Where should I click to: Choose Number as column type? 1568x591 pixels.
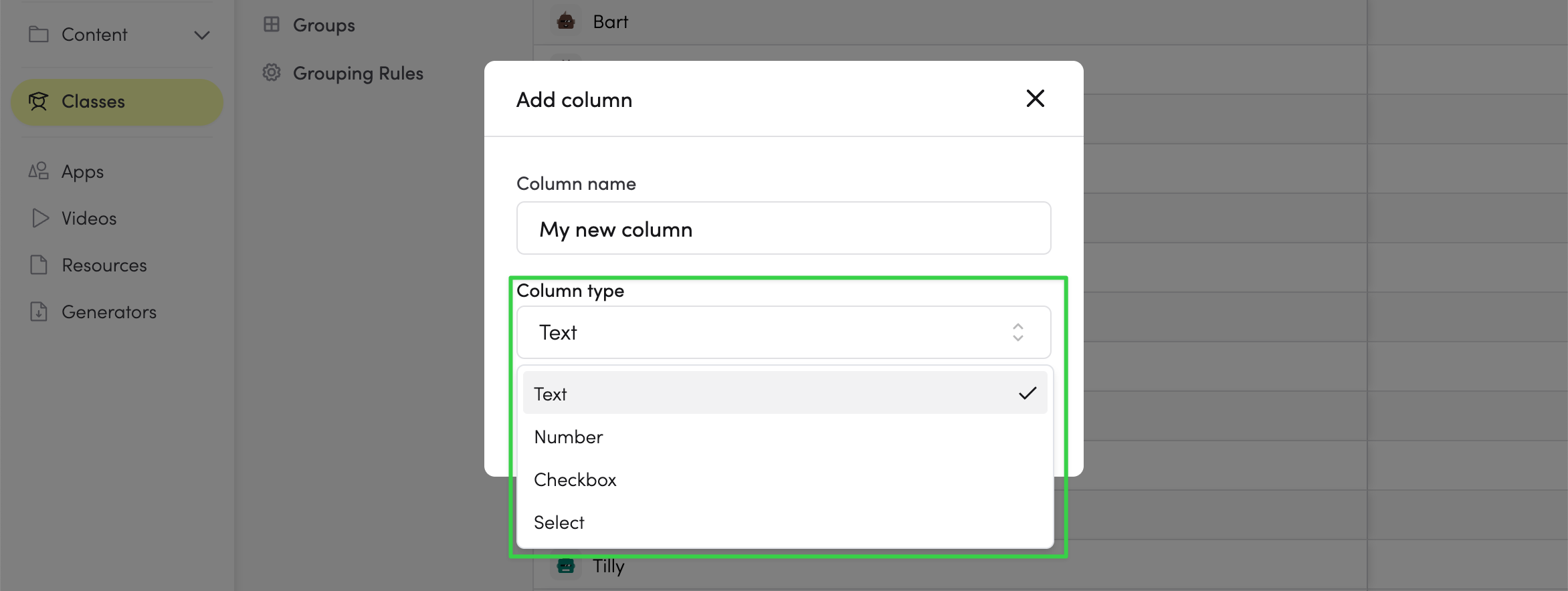click(785, 437)
